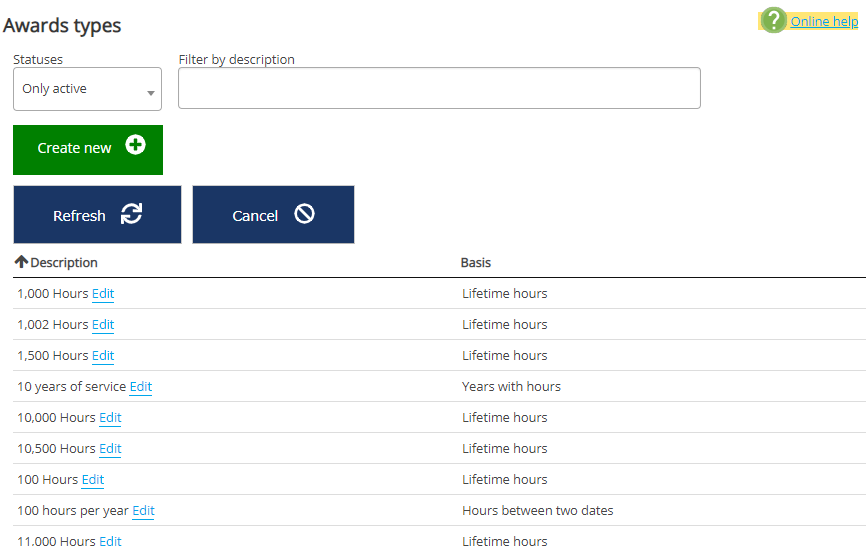Click the sort arrow beside Description
867x546 pixels.
click(21, 262)
